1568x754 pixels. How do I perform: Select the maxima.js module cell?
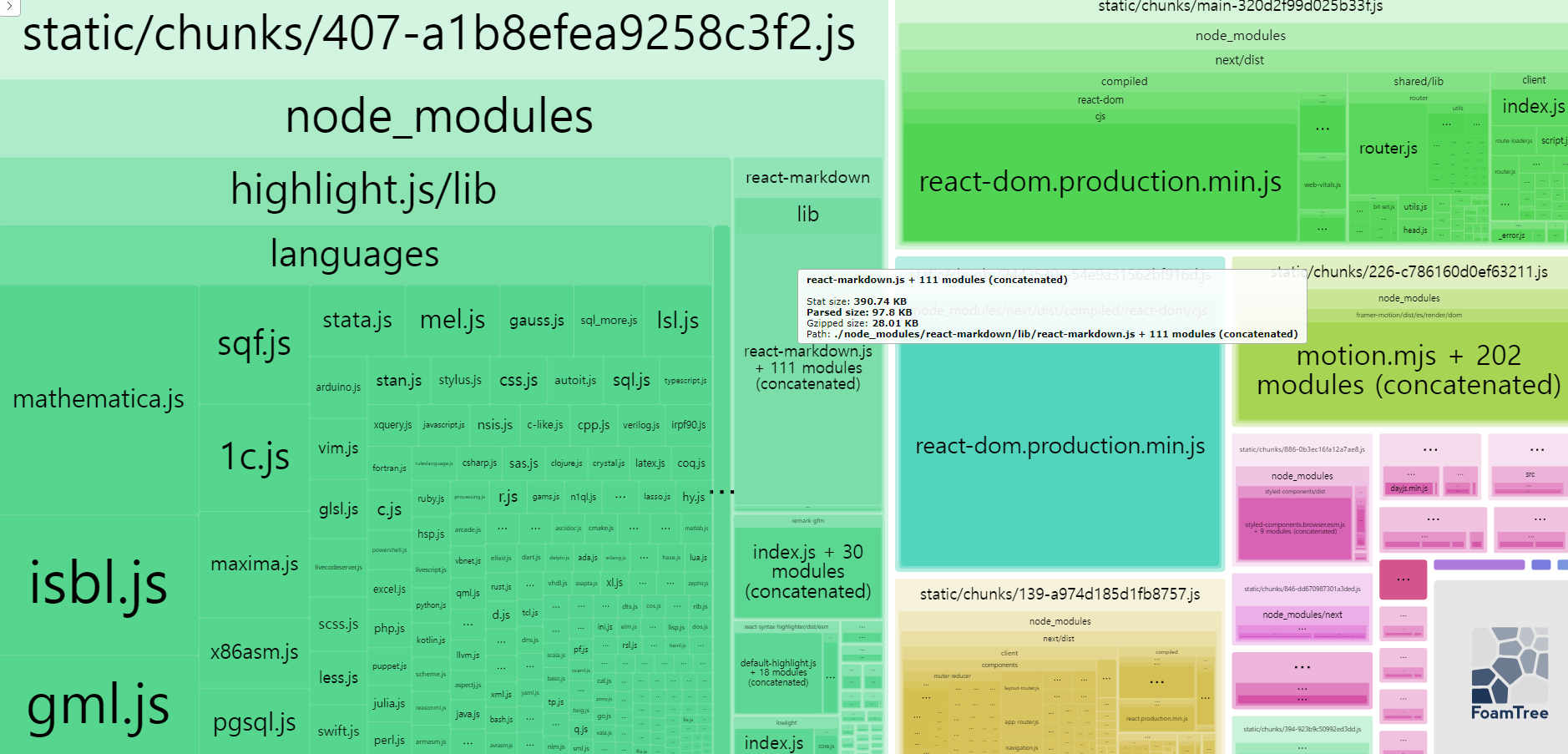(x=255, y=564)
